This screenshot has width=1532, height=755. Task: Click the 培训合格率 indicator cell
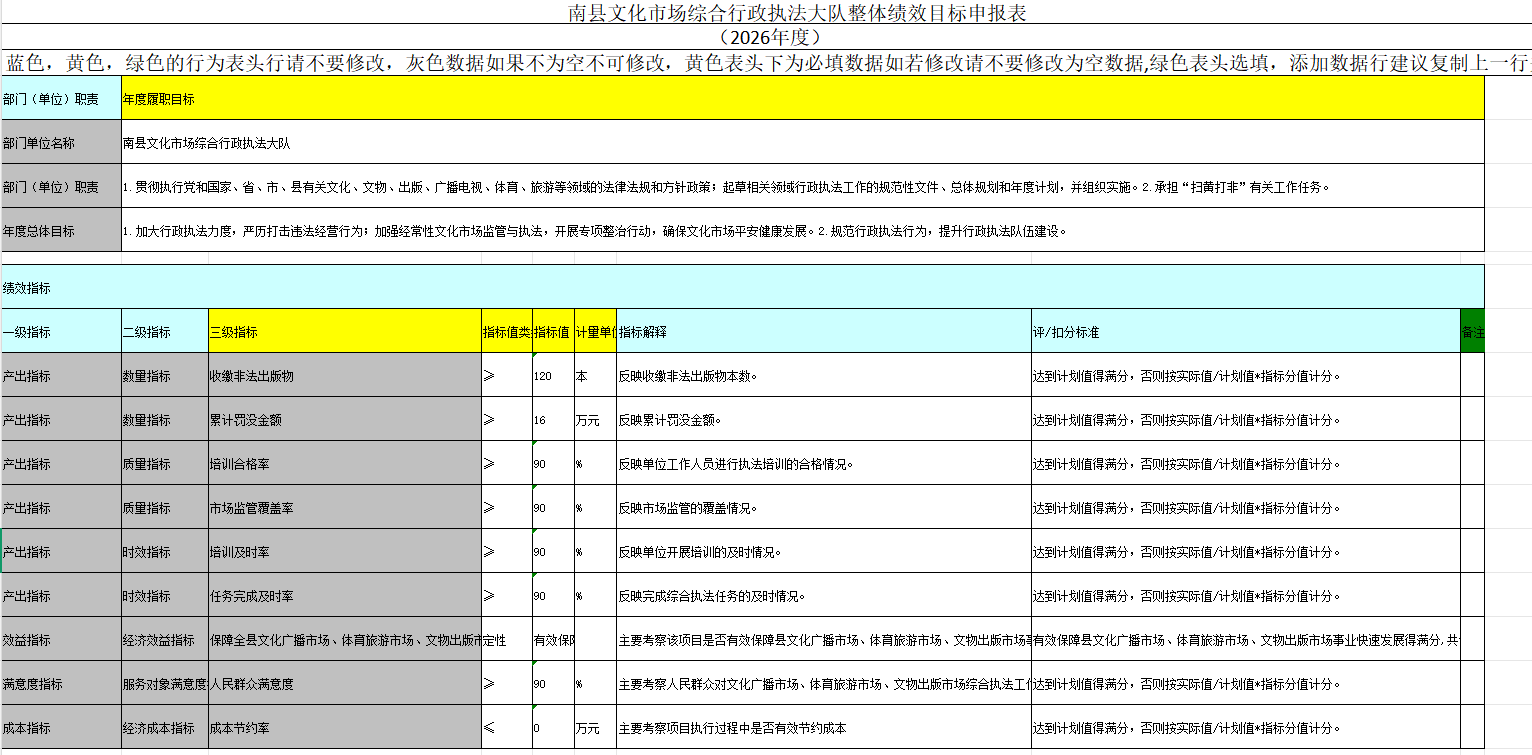click(344, 464)
